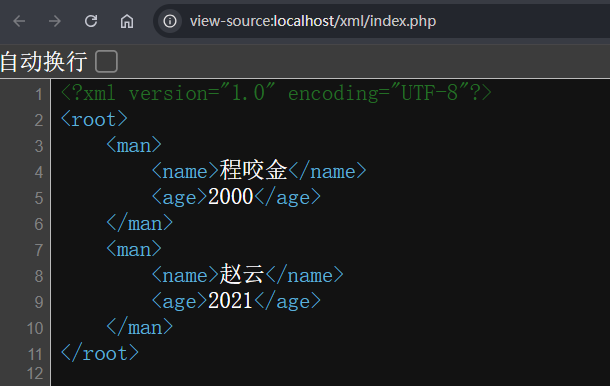Select line number 3 in the gutter

click(x=39, y=146)
